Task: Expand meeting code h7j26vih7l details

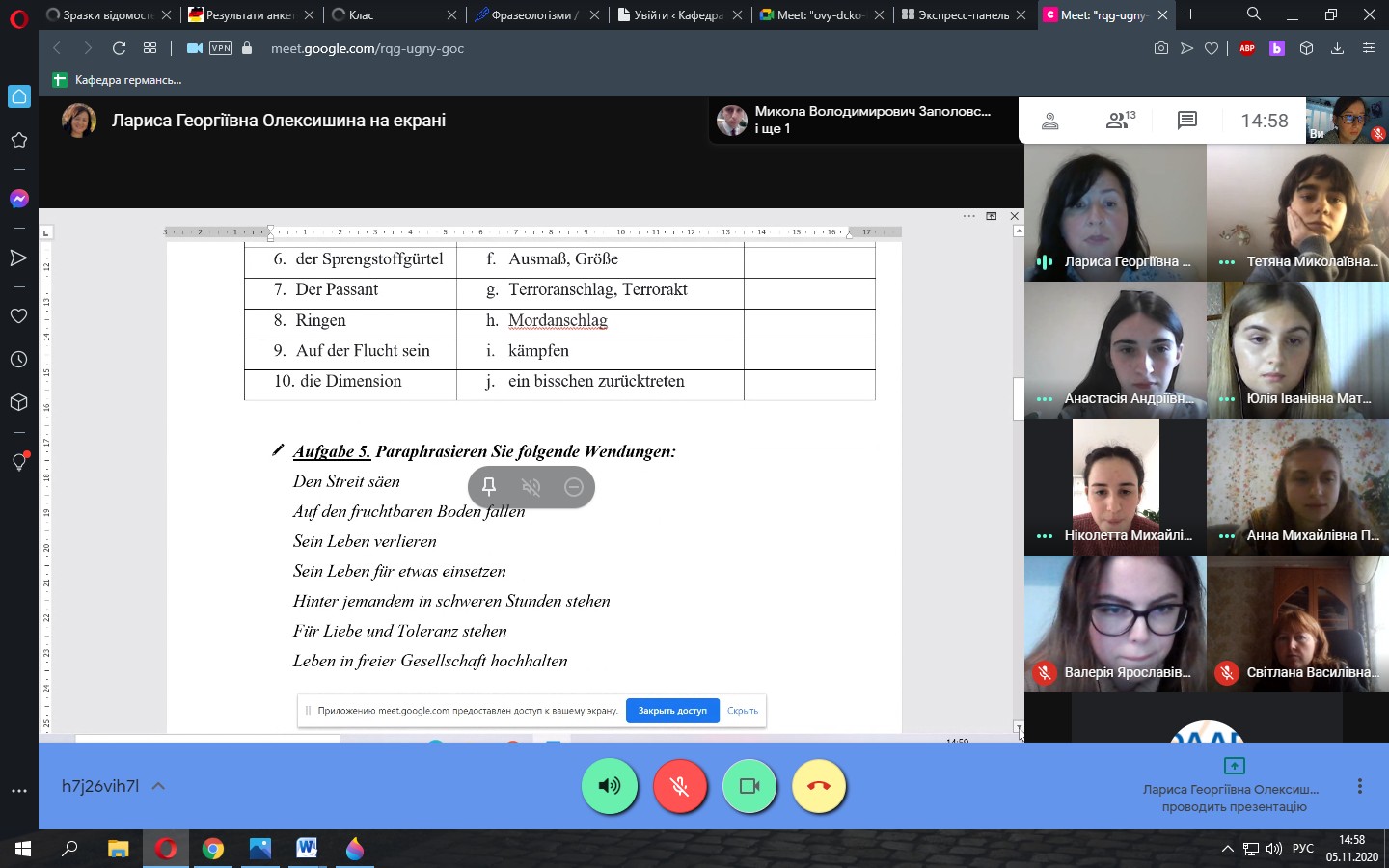Action: point(159,786)
